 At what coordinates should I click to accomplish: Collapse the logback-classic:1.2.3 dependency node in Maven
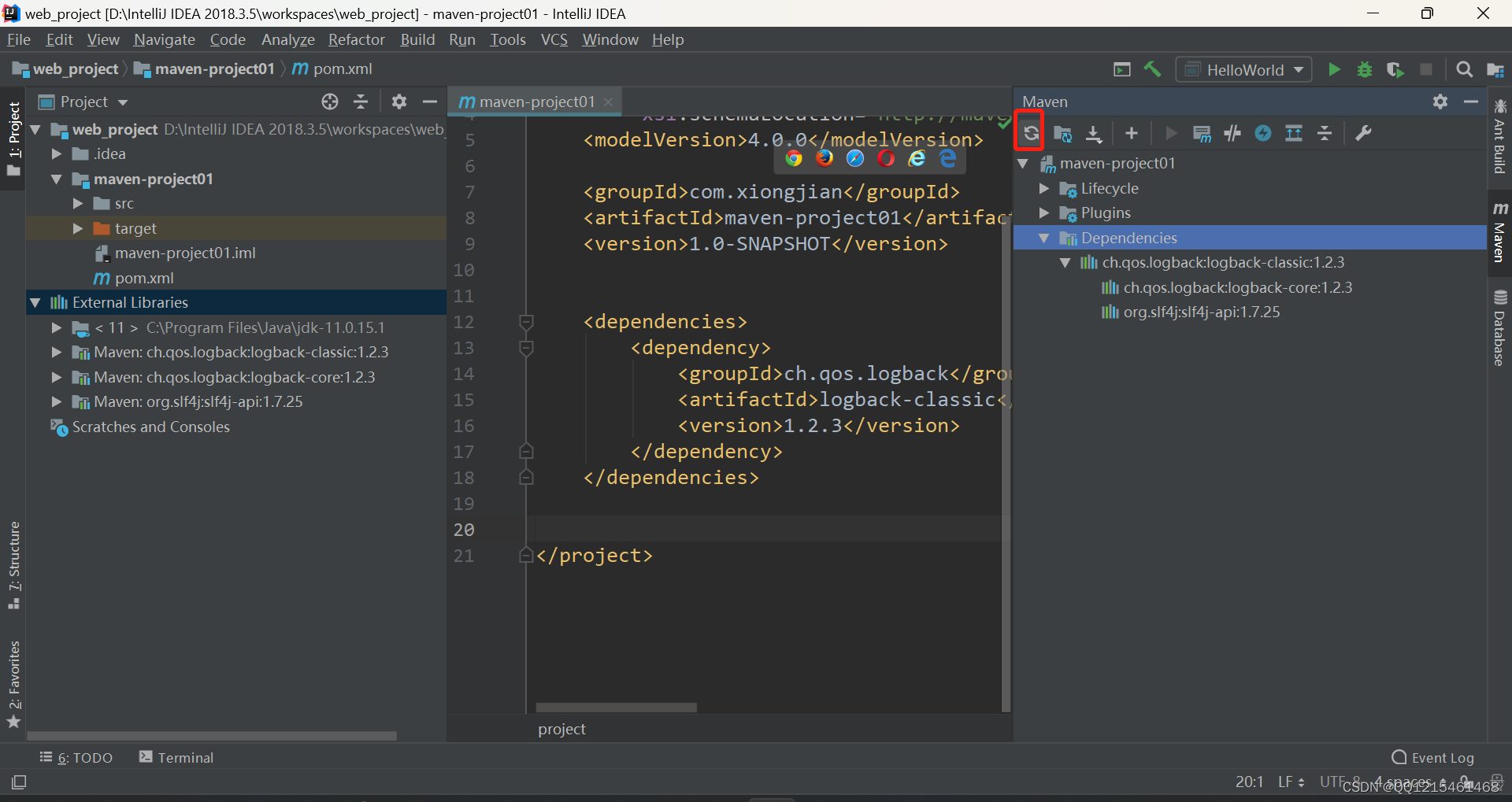[x=1065, y=263]
